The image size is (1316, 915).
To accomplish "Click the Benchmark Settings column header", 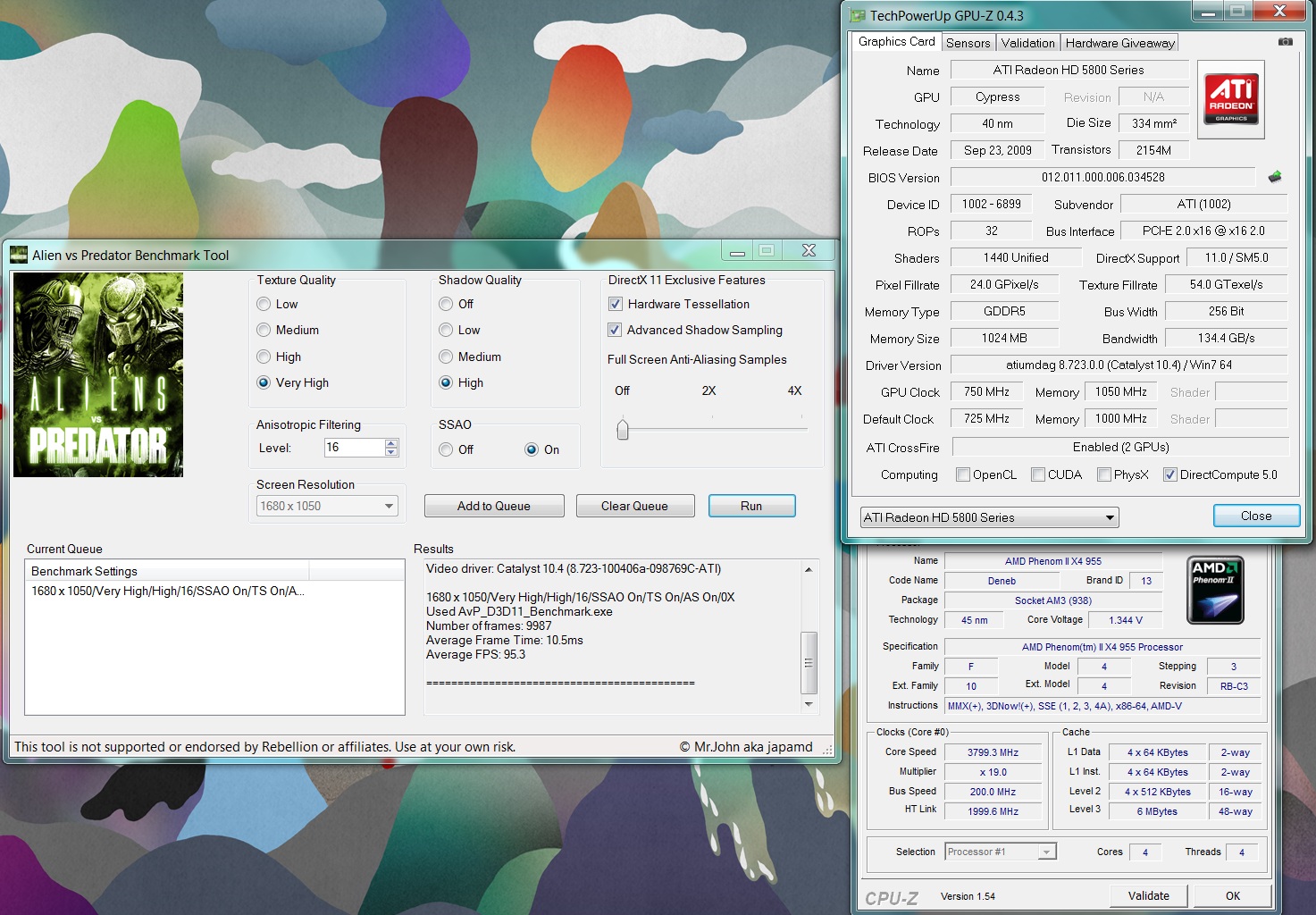I will 167,572.
